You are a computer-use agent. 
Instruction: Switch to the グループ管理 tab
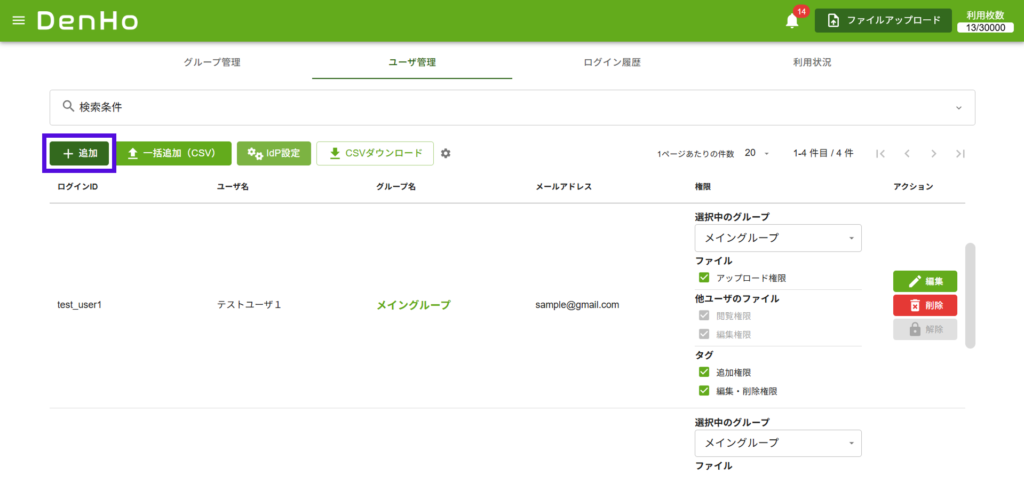point(212,62)
